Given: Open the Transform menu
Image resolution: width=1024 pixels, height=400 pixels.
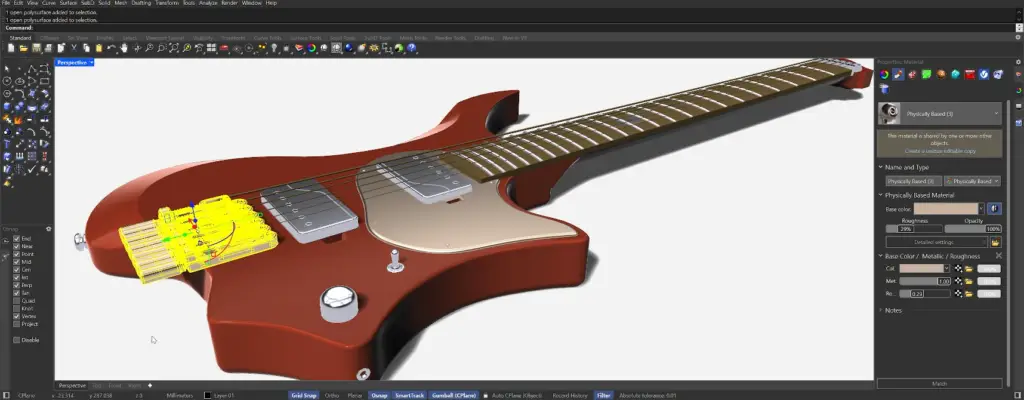Looking at the screenshot, I should [169, 3].
